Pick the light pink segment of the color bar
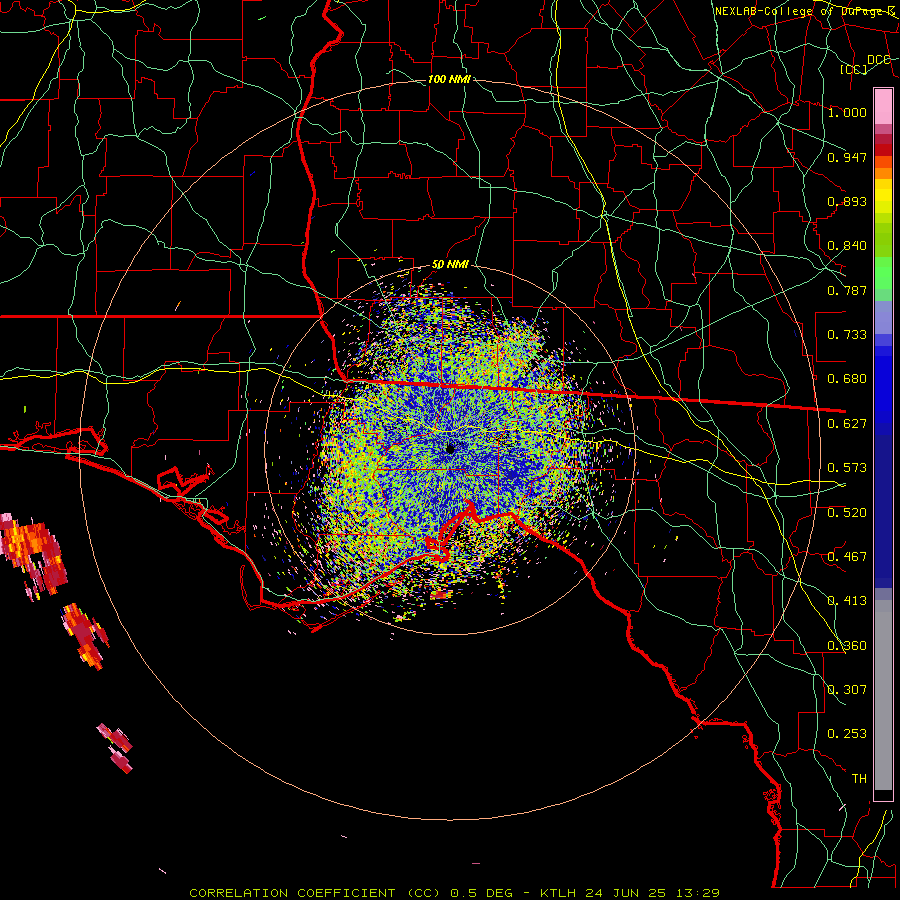Image resolution: width=900 pixels, height=900 pixels. (x=883, y=106)
